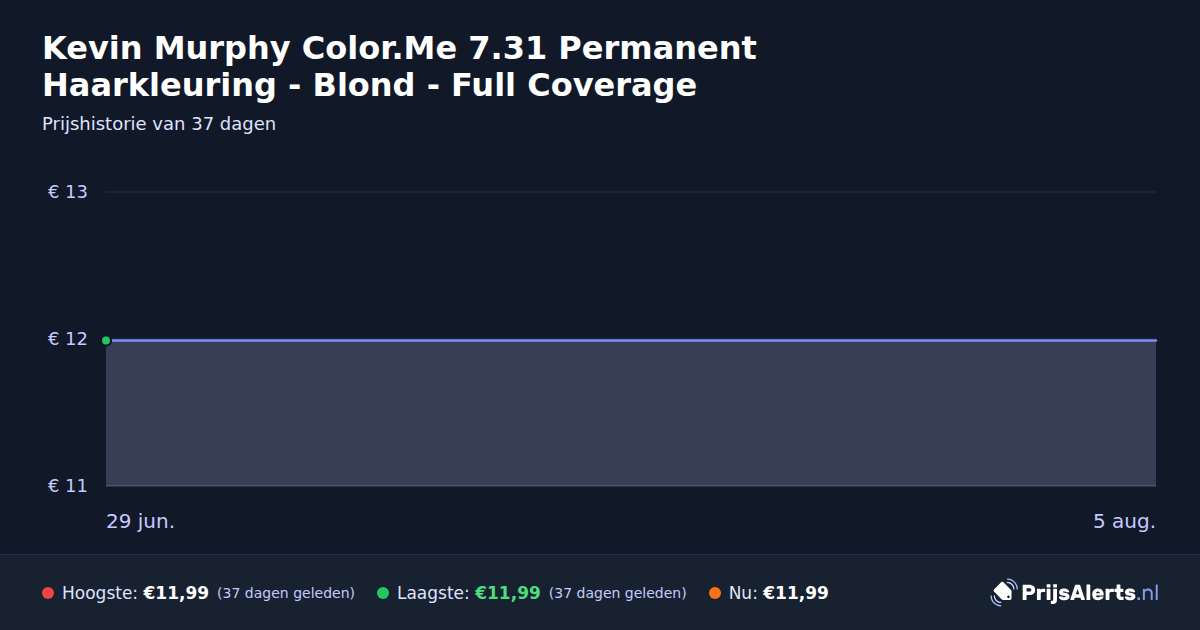Image resolution: width=1200 pixels, height=630 pixels.
Task: Click the red Hoogste indicator dot
Action: pos(47,593)
